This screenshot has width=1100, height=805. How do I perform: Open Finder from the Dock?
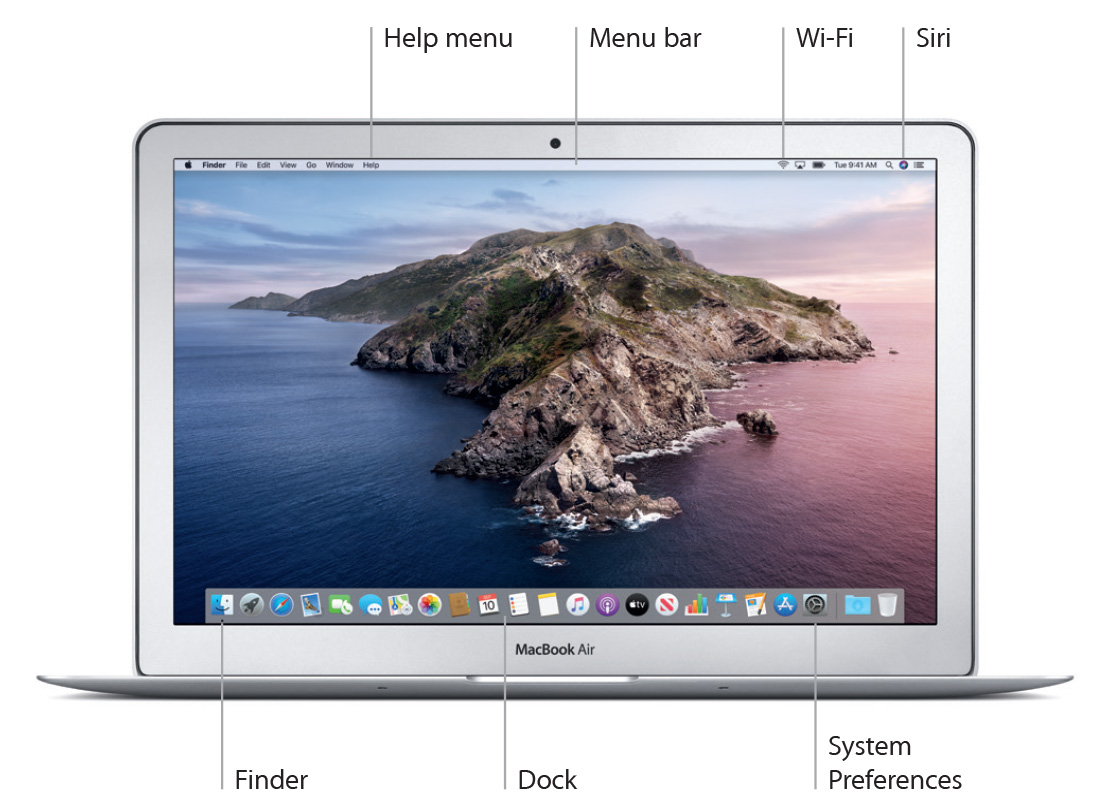tap(222, 605)
